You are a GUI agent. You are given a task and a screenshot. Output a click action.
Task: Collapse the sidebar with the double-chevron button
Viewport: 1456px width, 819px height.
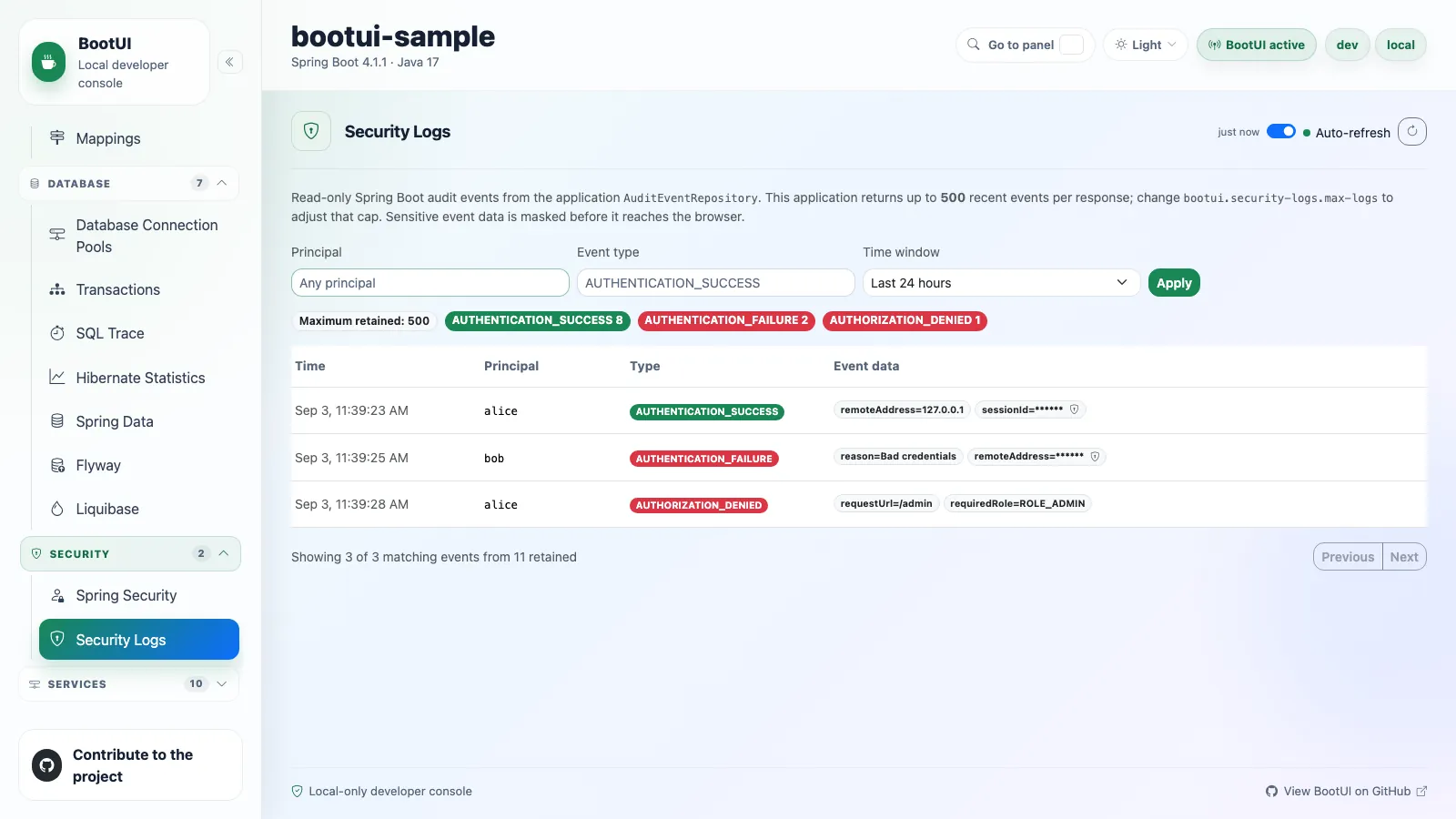pos(229,62)
